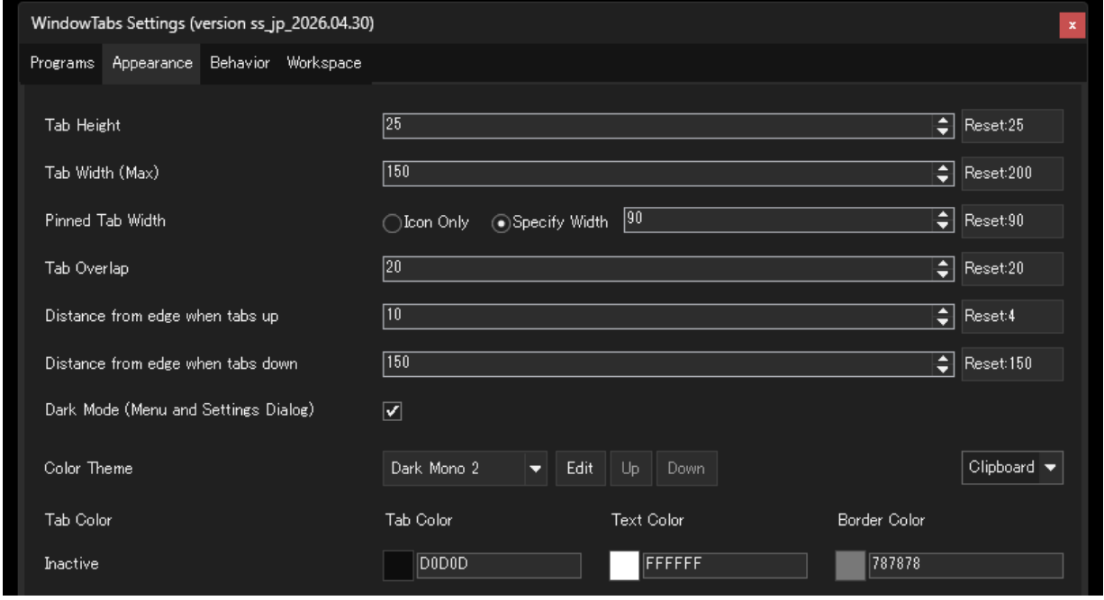Increase Pinned Tab Width value
Screen dimensions: 1104x600
pos(943,215)
